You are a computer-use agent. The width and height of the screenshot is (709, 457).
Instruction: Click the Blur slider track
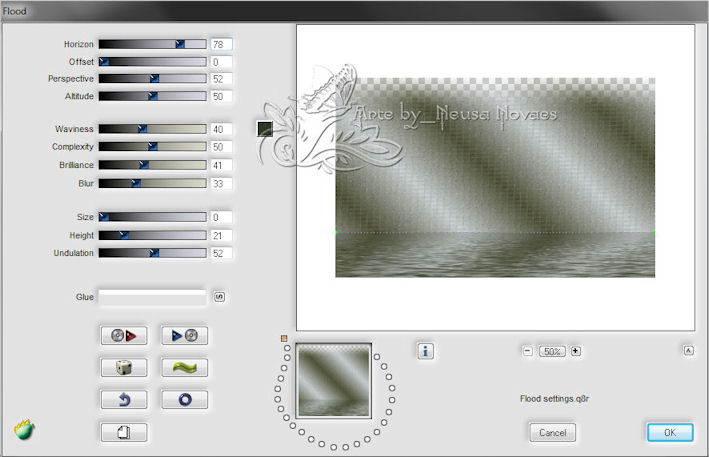tap(152, 183)
